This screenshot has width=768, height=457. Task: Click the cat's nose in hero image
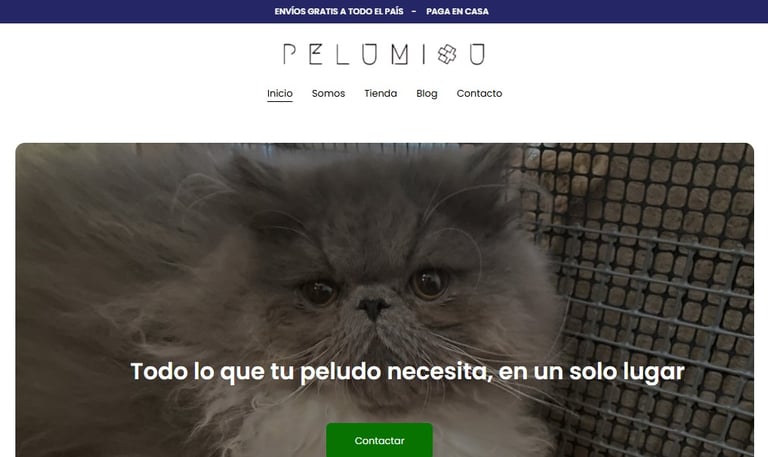(x=373, y=308)
